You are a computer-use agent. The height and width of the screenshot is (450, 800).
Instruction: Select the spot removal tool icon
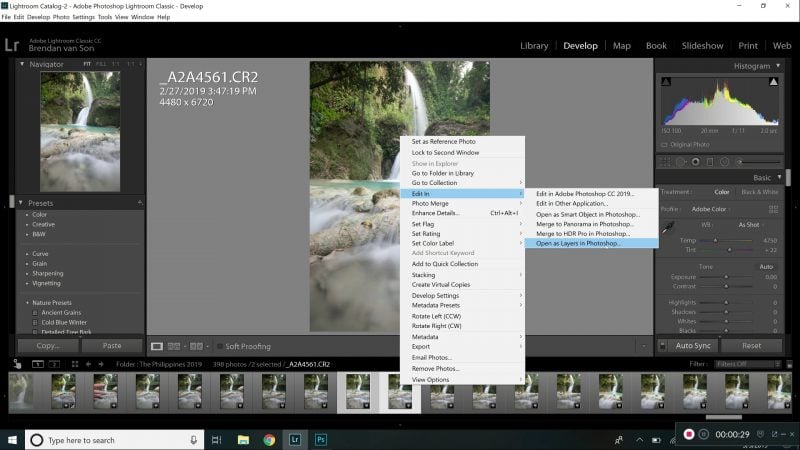pyautogui.click(x=681, y=162)
